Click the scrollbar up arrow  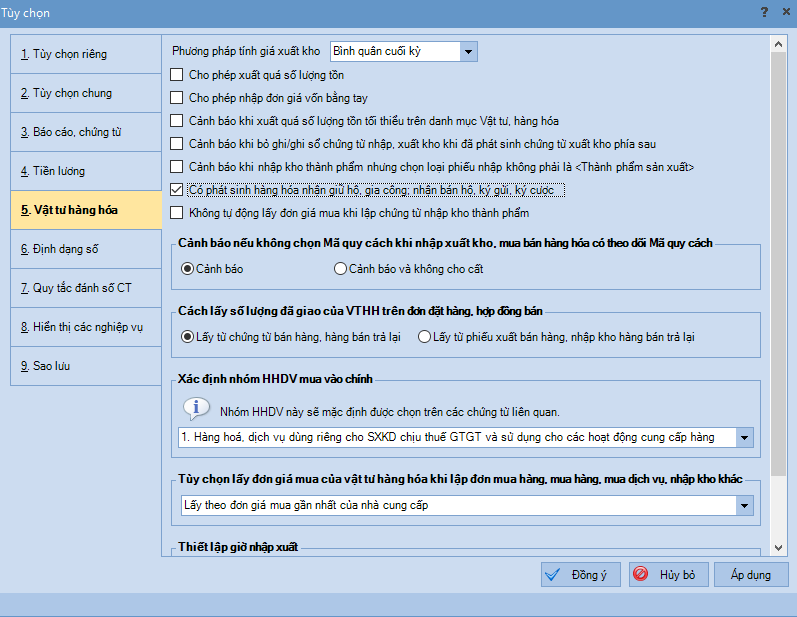[x=778, y=44]
